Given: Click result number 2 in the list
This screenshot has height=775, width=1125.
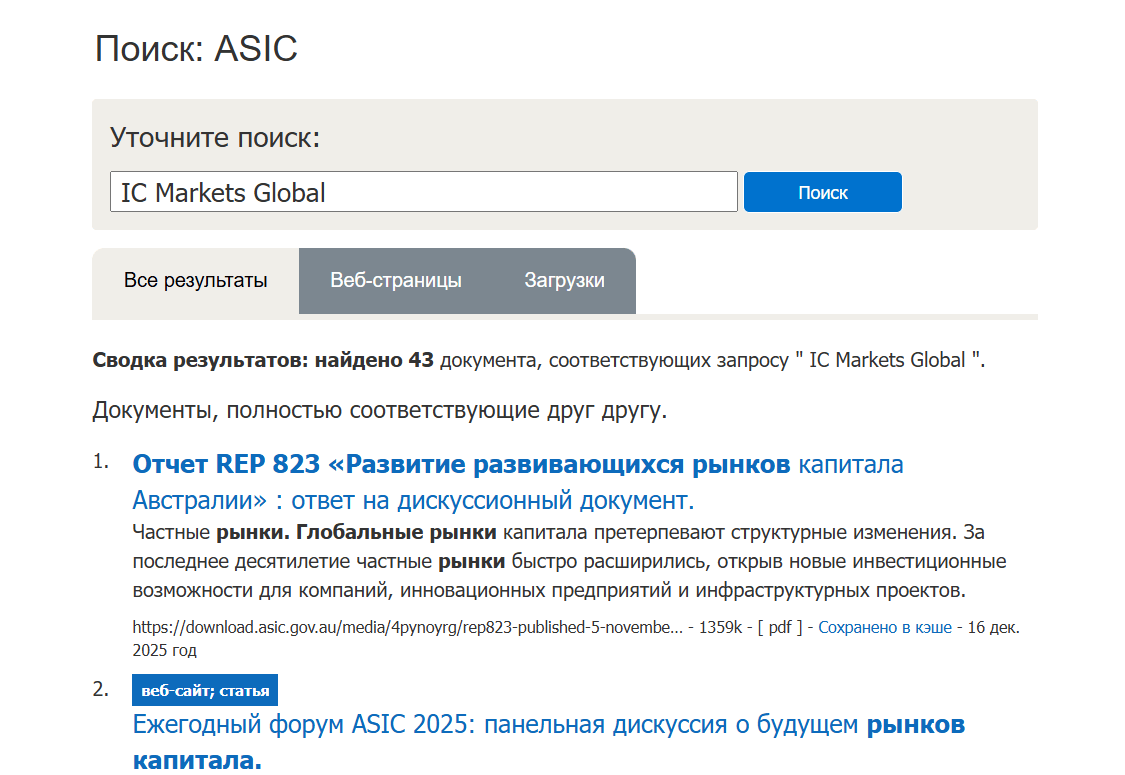Looking at the screenshot, I should pyautogui.click(x=100, y=689).
